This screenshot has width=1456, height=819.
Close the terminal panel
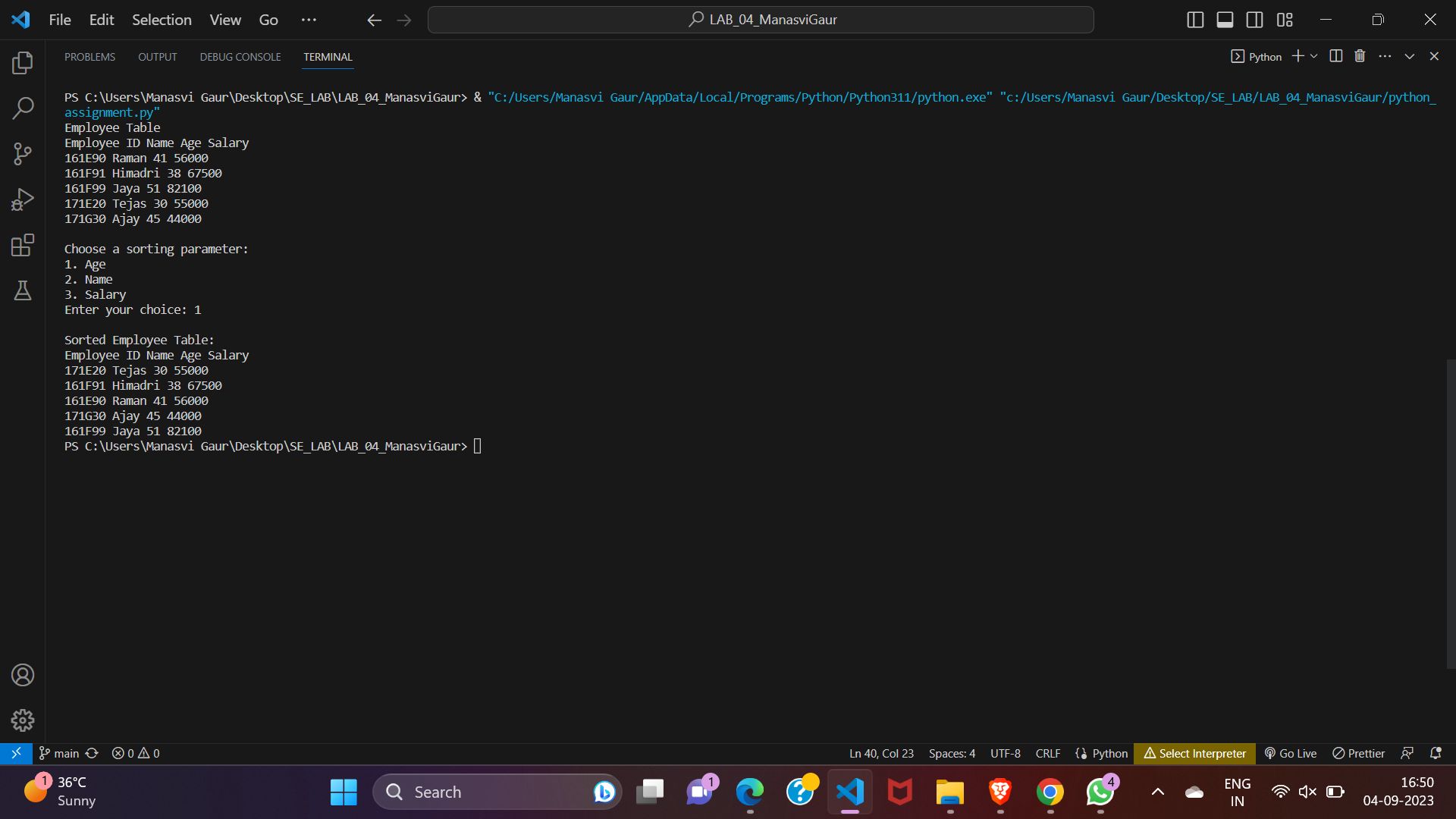tap(1434, 56)
